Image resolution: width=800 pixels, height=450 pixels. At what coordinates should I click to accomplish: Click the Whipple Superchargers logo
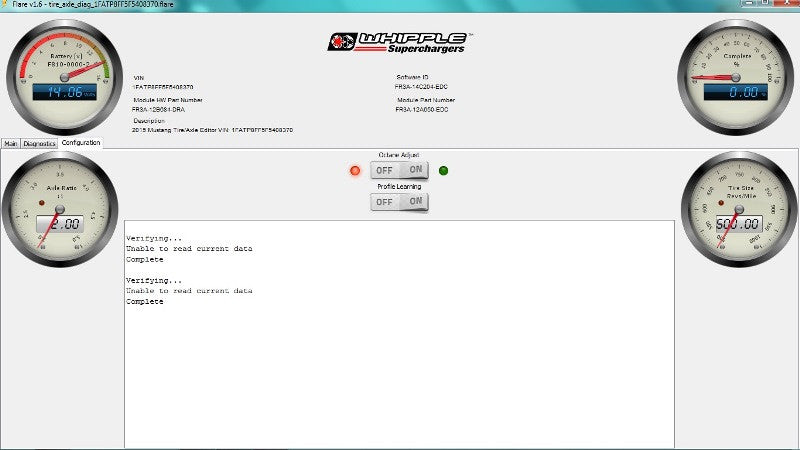click(399, 42)
